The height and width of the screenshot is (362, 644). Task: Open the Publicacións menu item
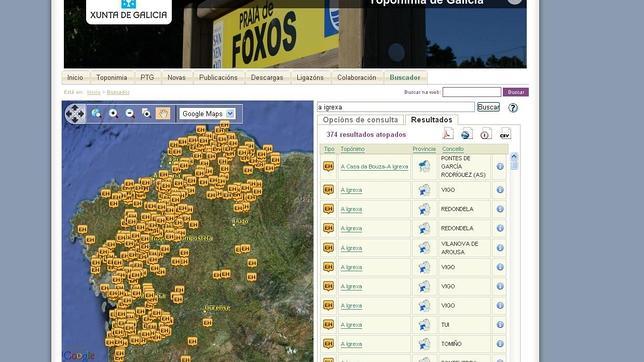pyautogui.click(x=218, y=78)
